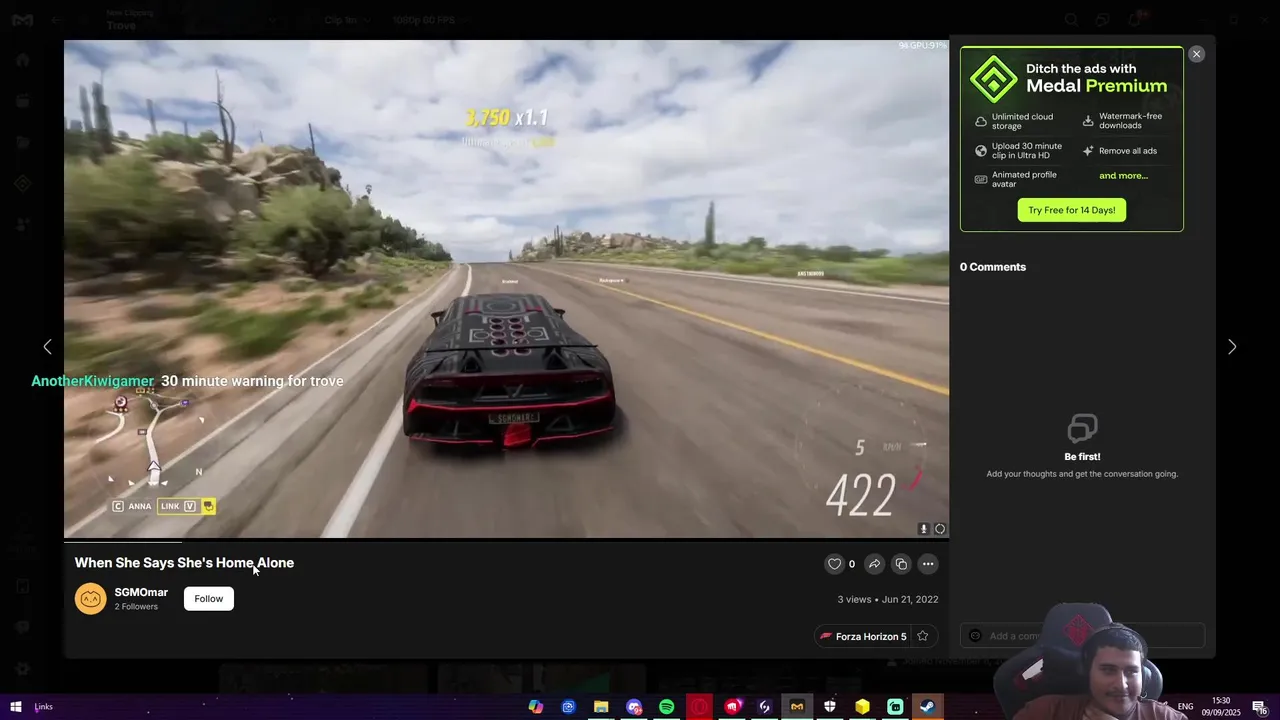
Task: Click the back arrow in the top bar
Action: 57,20
